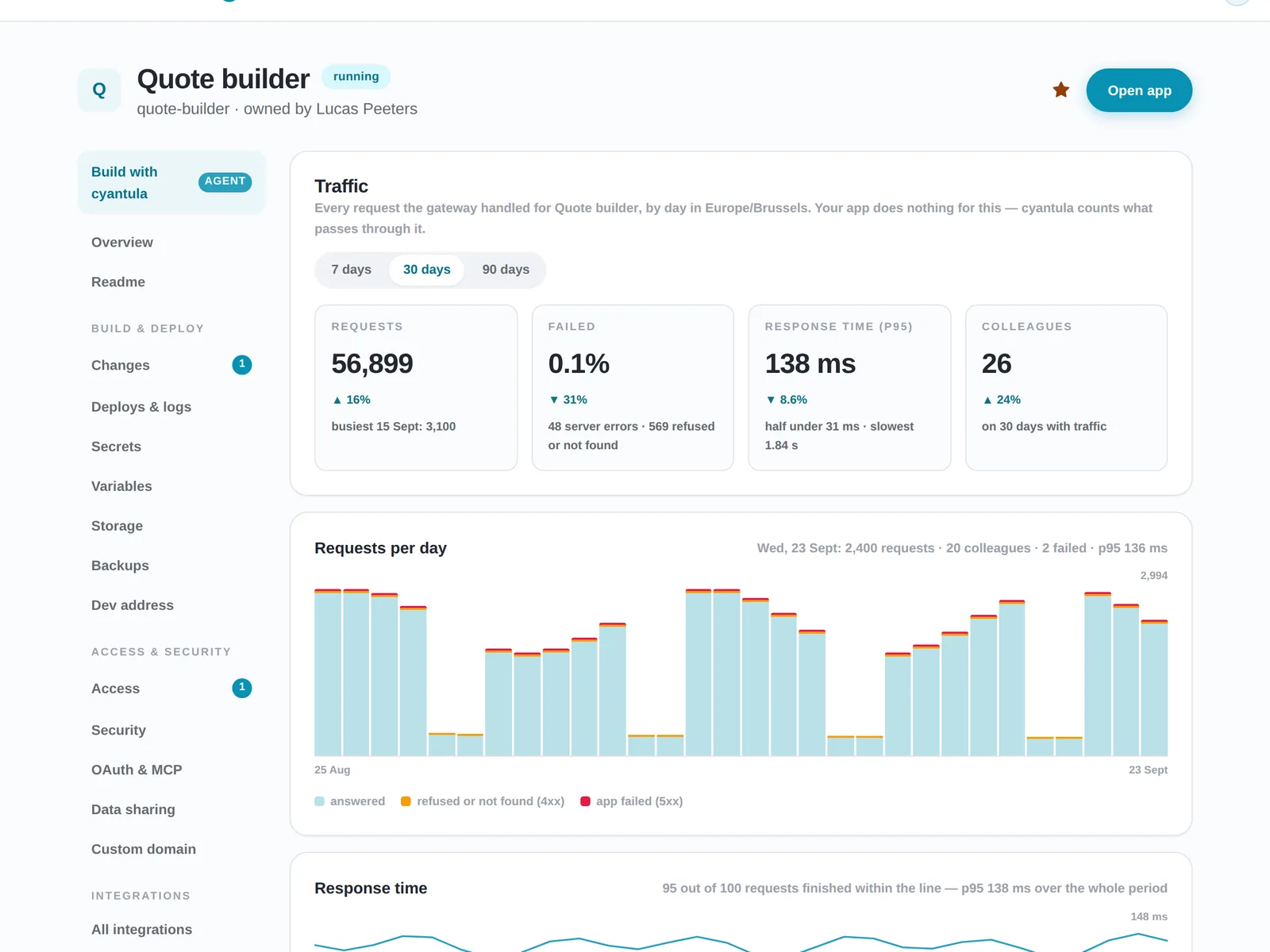1270x952 pixels.
Task: Click the 'busiest 15 Sept: 3,100' text
Action: (394, 427)
